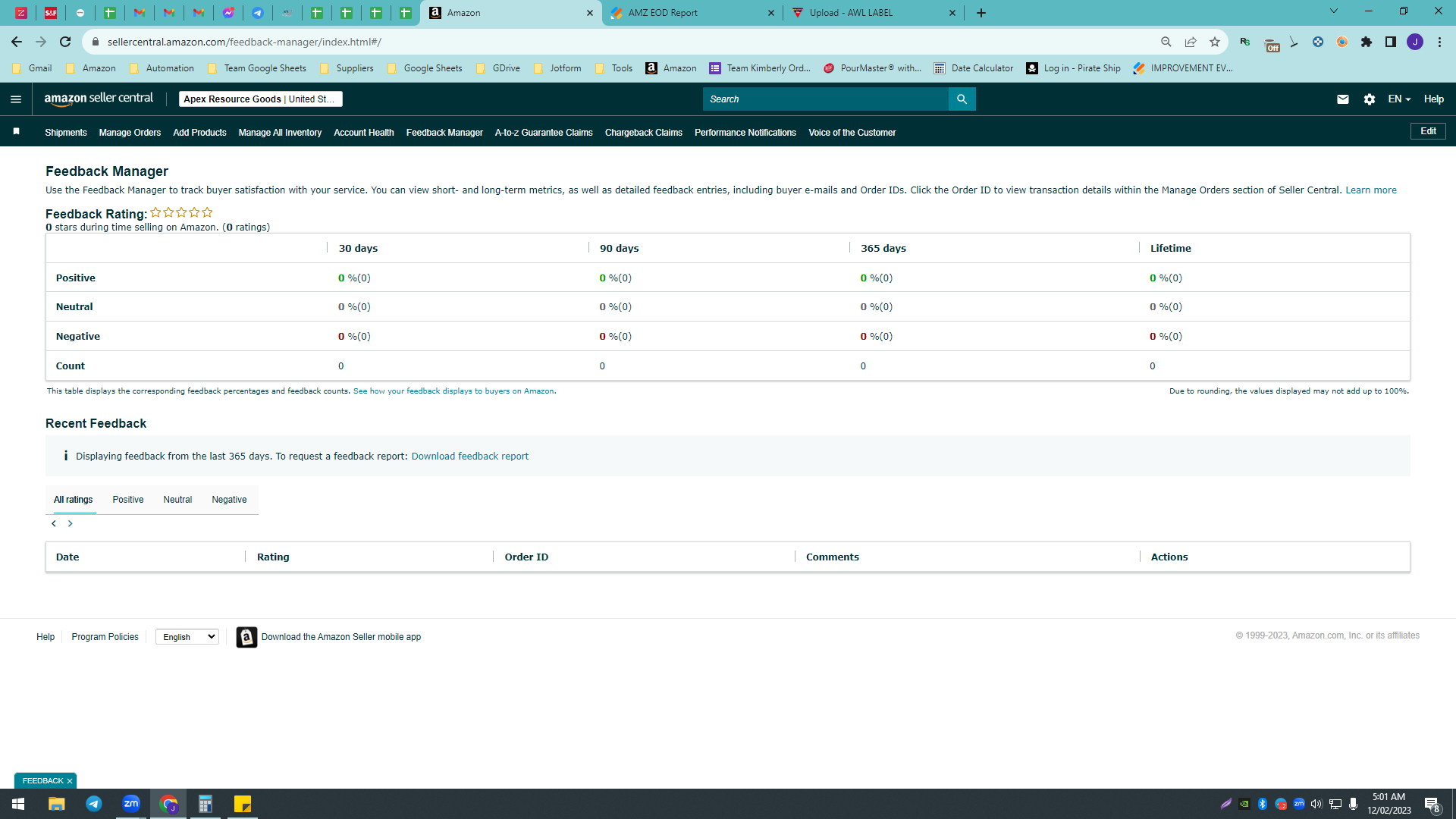Expand the EN language dropdown
This screenshot has width=1456, height=819.
click(x=1399, y=99)
